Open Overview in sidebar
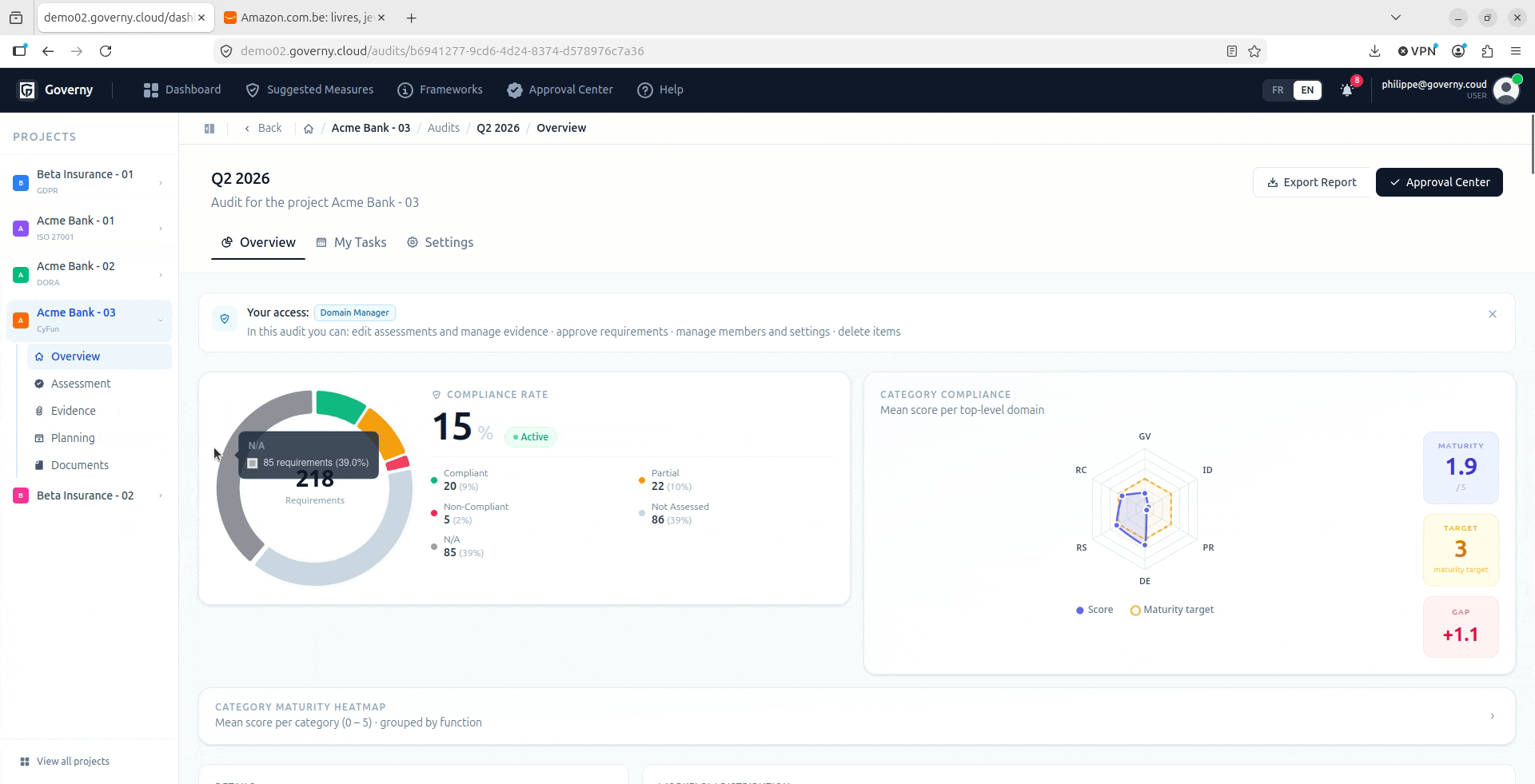The image size is (1535, 784). pos(99,357)
